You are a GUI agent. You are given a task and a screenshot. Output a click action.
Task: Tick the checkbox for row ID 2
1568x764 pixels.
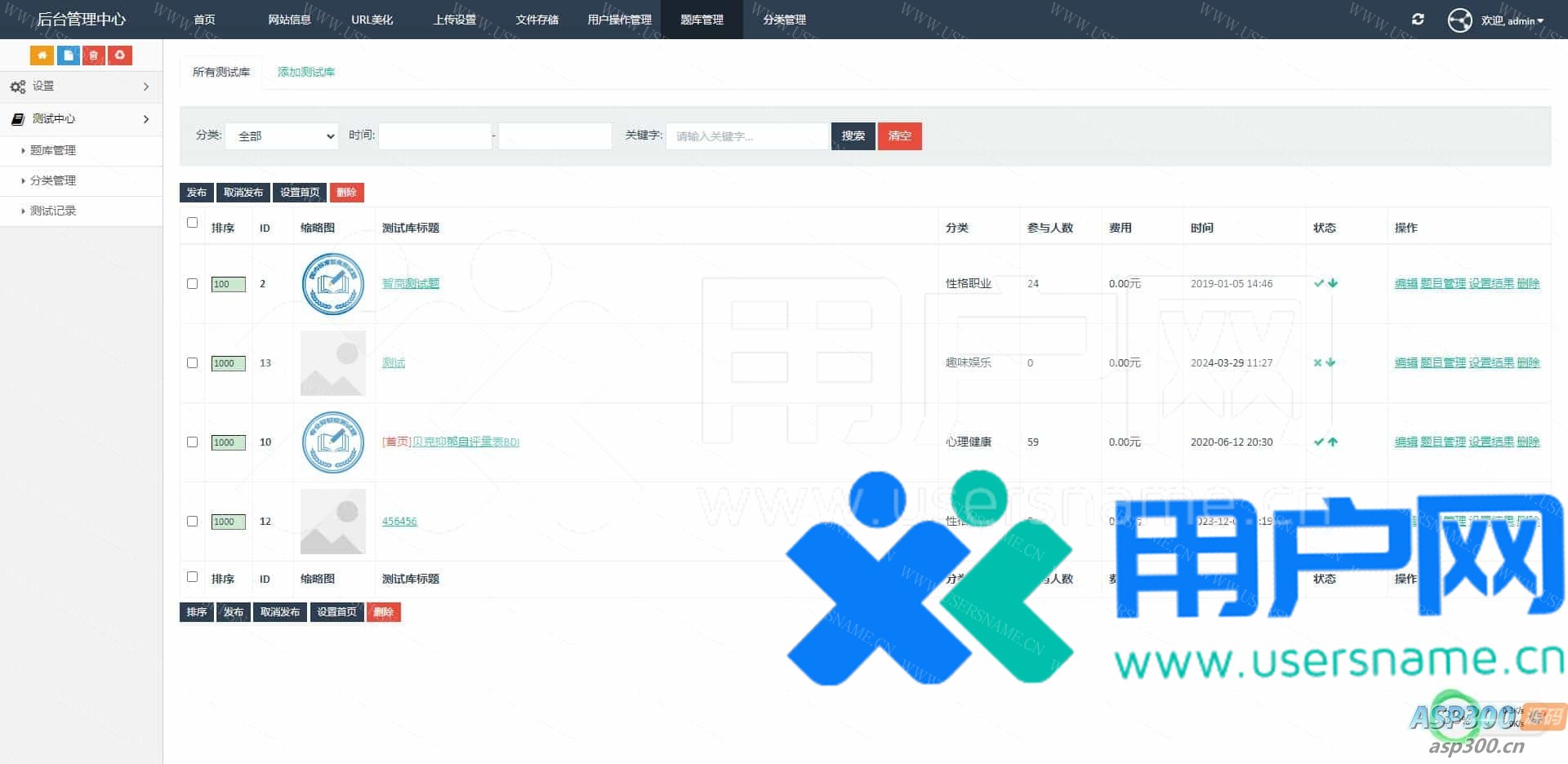click(x=193, y=283)
